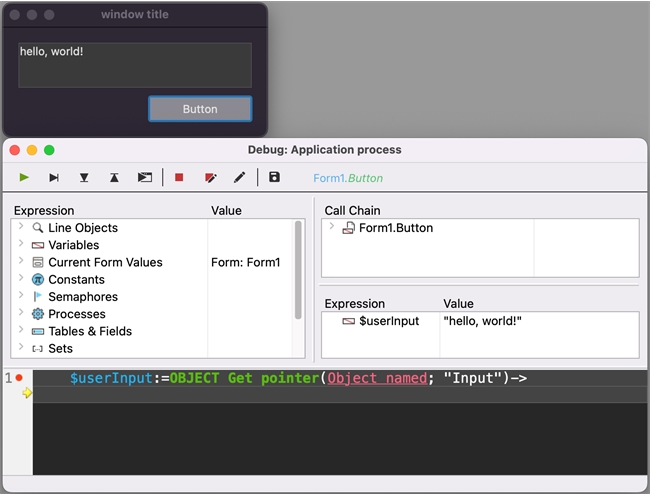Image resolution: width=650 pixels, height=494 pixels.
Task: Toggle the red breakpoint on line 1
Action: coord(19,378)
